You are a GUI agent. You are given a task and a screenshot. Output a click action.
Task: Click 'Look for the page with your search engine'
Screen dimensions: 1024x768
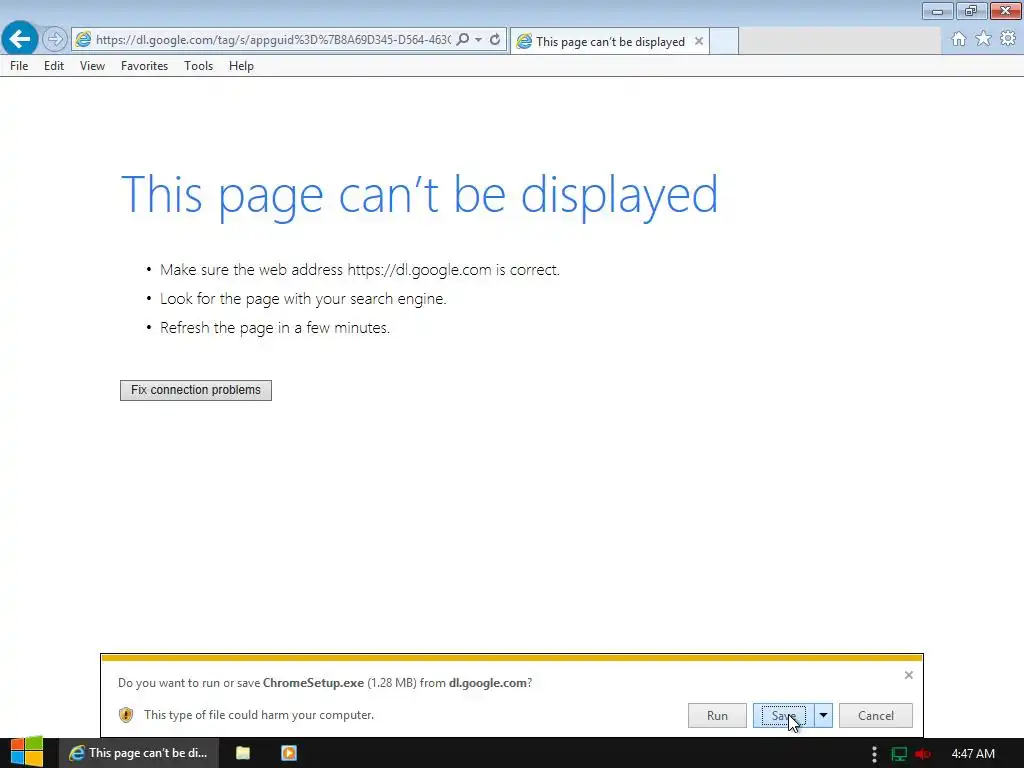pos(303,299)
